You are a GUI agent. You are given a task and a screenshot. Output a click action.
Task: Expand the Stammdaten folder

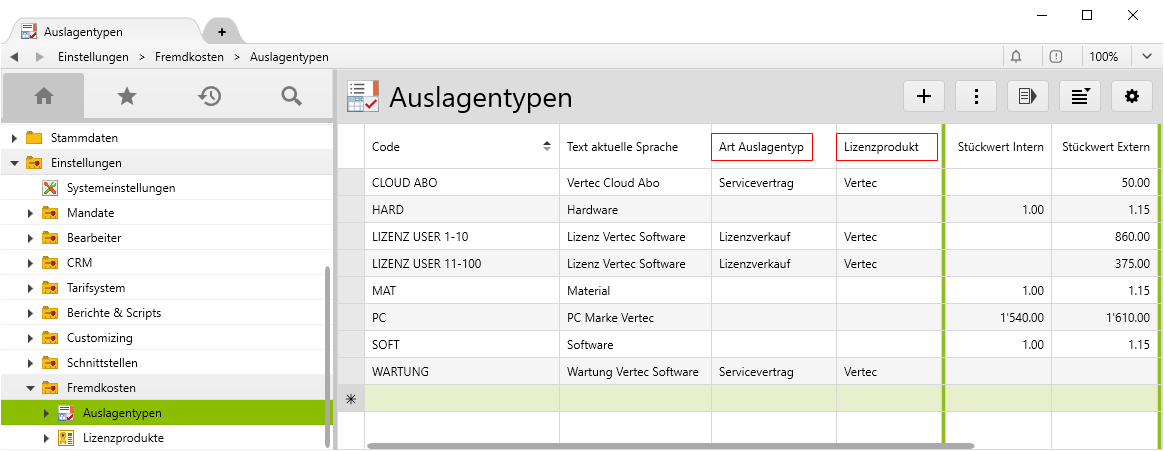(15, 138)
